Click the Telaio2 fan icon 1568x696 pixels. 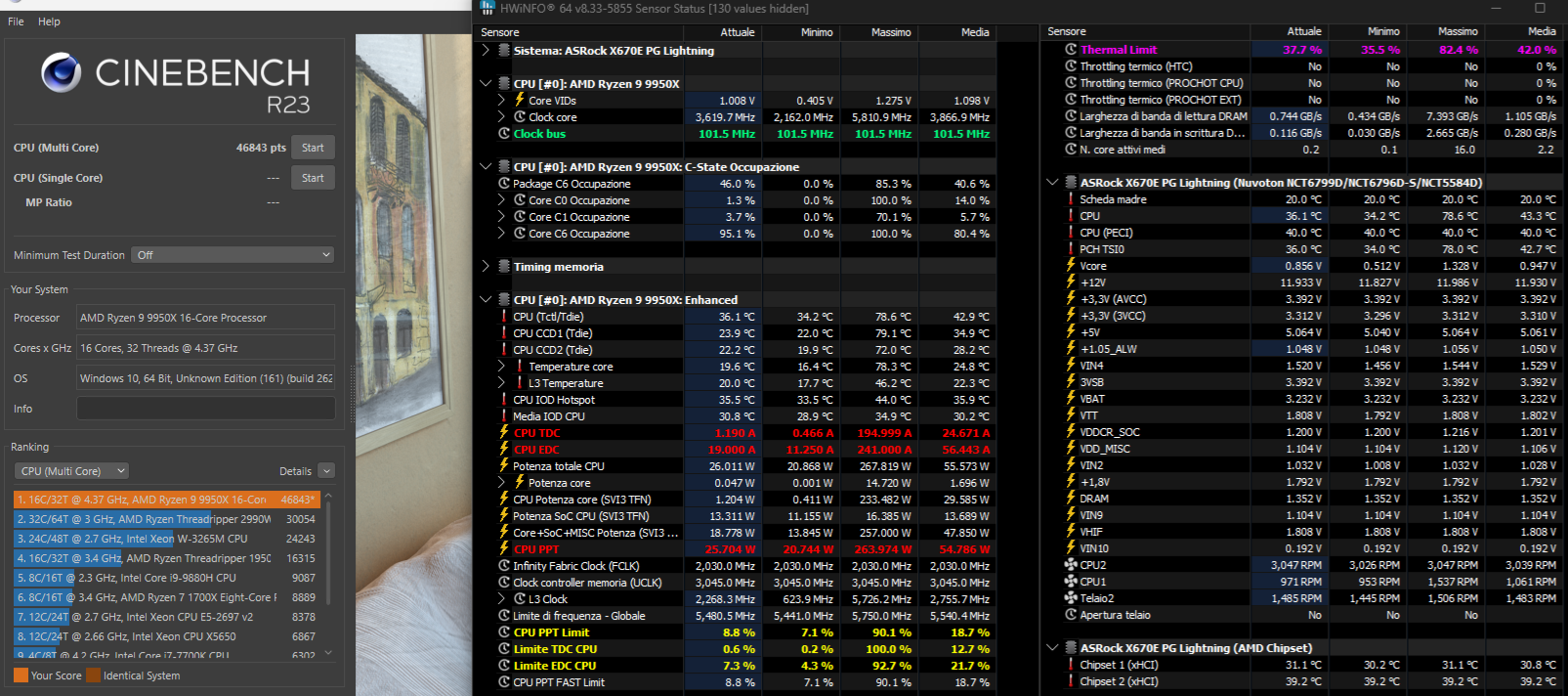click(1071, 598)
